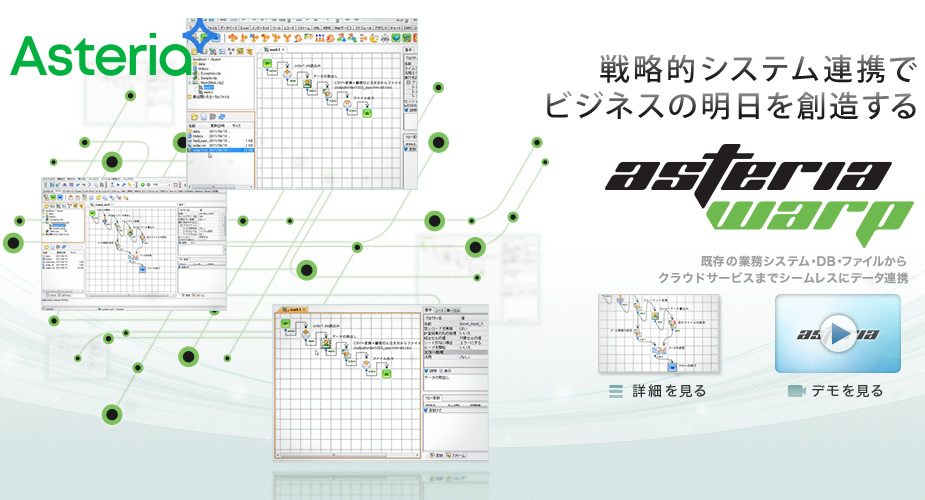This screenshot has width=925, height=500.
Task: Play the Asteria demo video
Action: [837, 333]
